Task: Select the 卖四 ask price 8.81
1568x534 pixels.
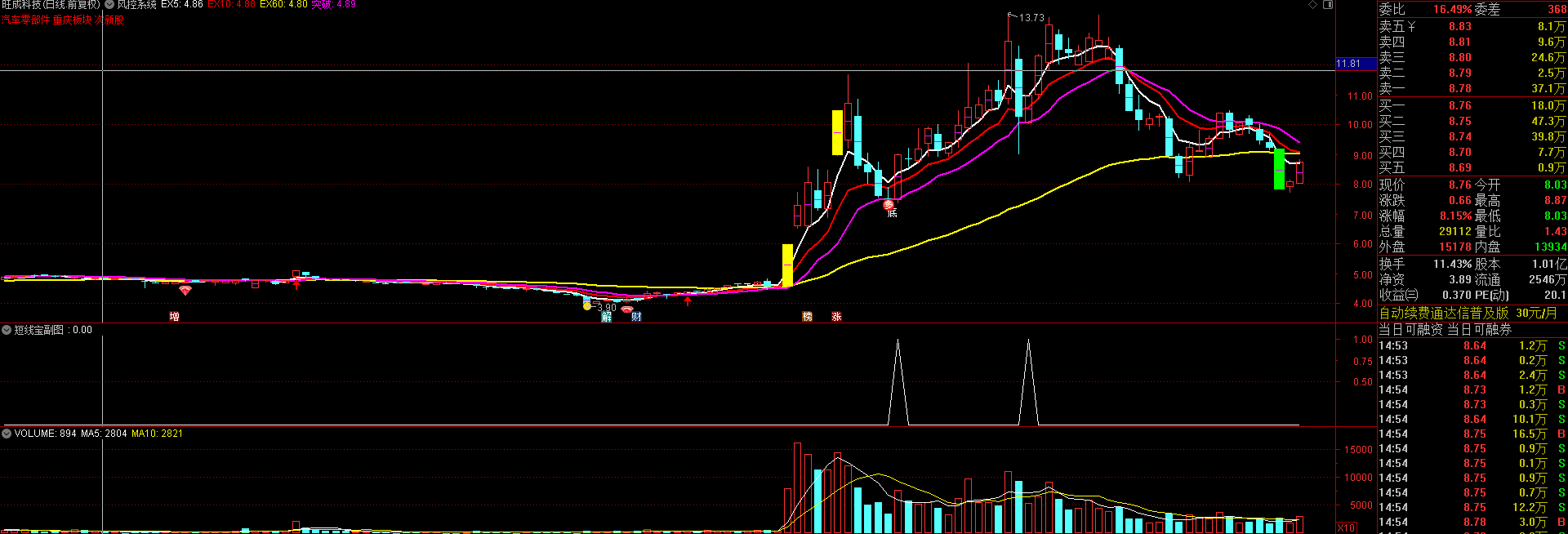Action: (x=1460, y=42)
